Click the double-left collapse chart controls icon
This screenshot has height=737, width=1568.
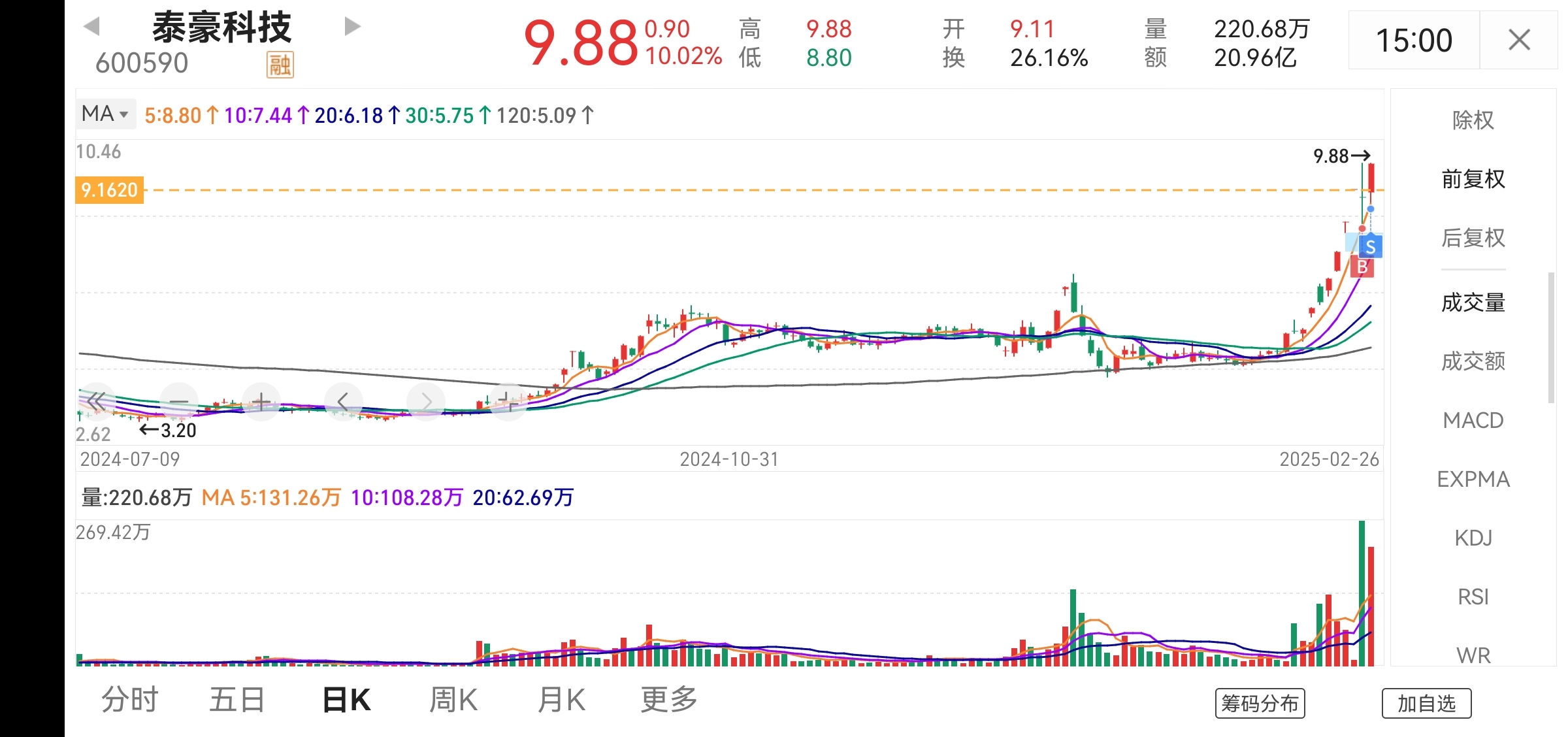click(x=96, y=401)
